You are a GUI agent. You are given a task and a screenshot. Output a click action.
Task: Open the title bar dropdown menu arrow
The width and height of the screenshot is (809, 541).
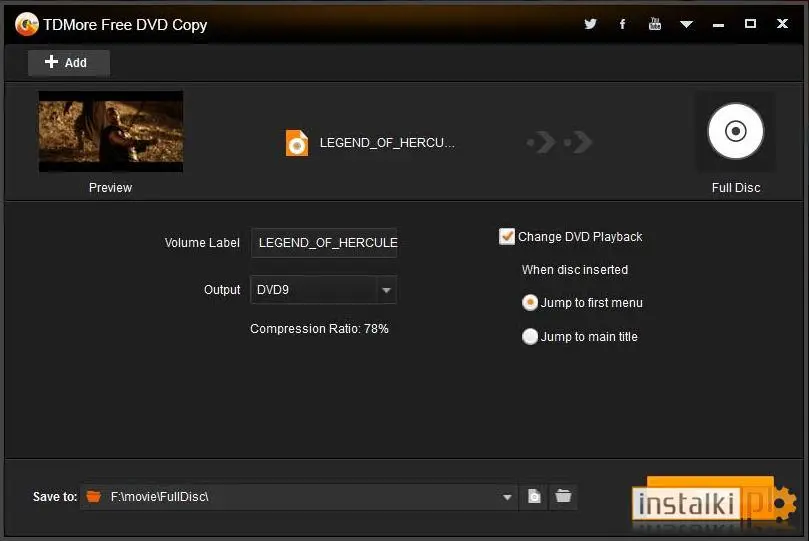click(686, 24)
